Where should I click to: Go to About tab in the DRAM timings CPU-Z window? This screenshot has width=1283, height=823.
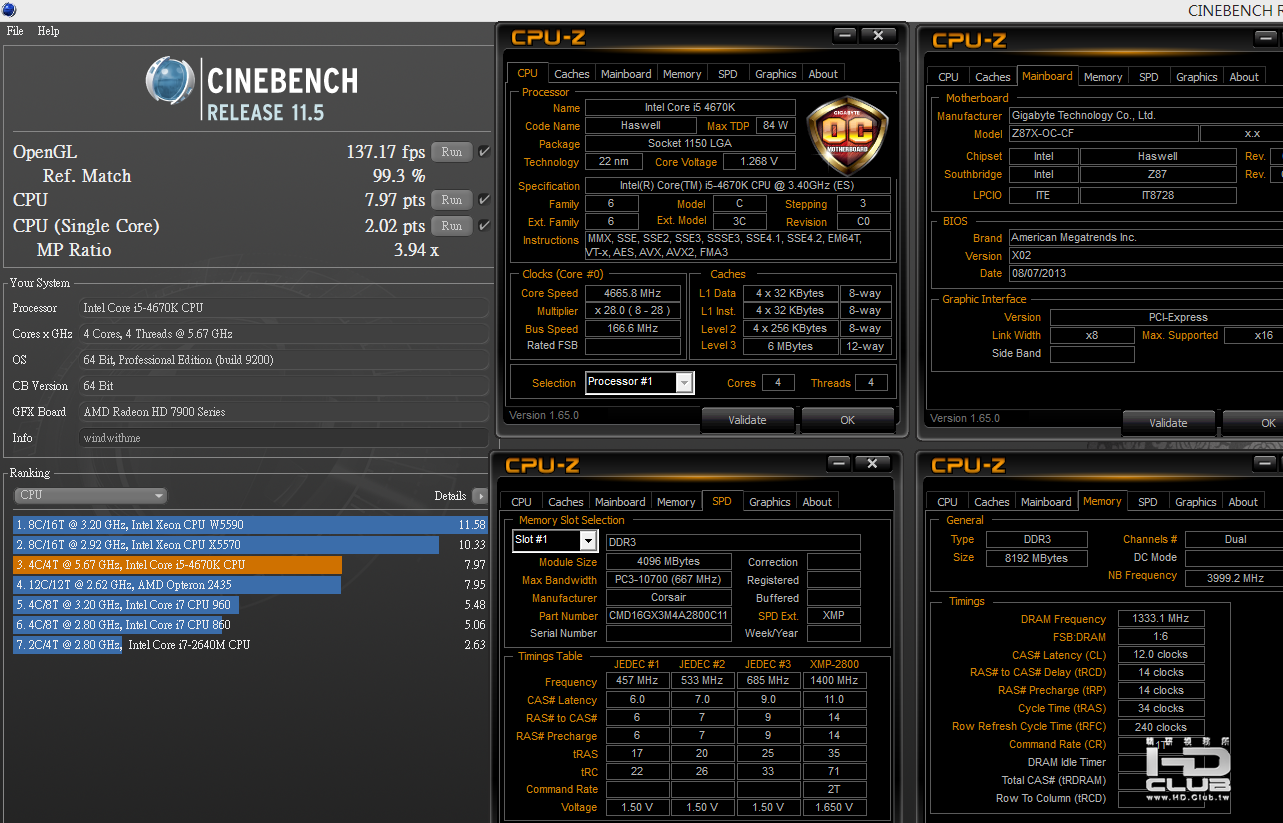[1244, 502]
